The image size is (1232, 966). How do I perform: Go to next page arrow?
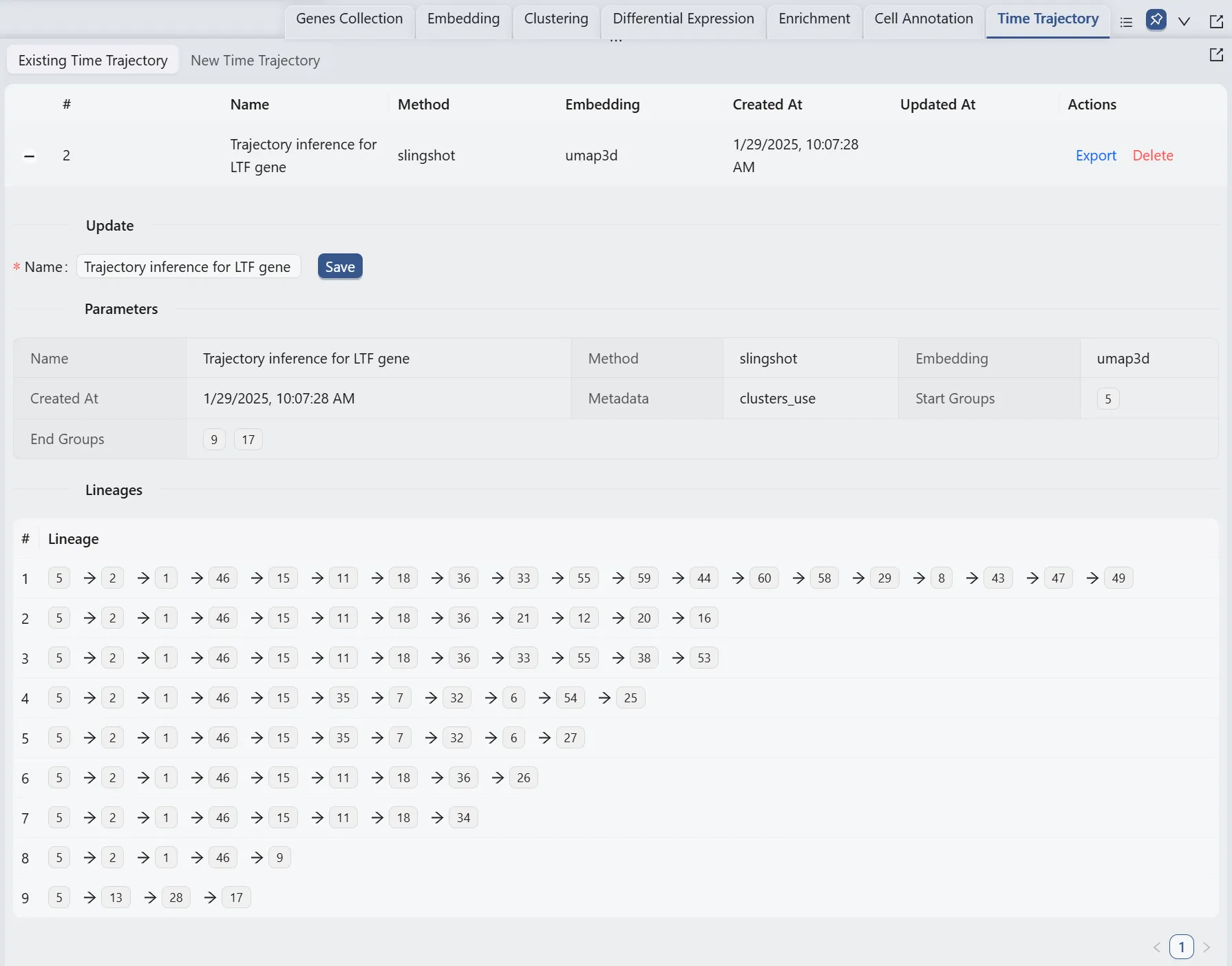point(1207,947)
